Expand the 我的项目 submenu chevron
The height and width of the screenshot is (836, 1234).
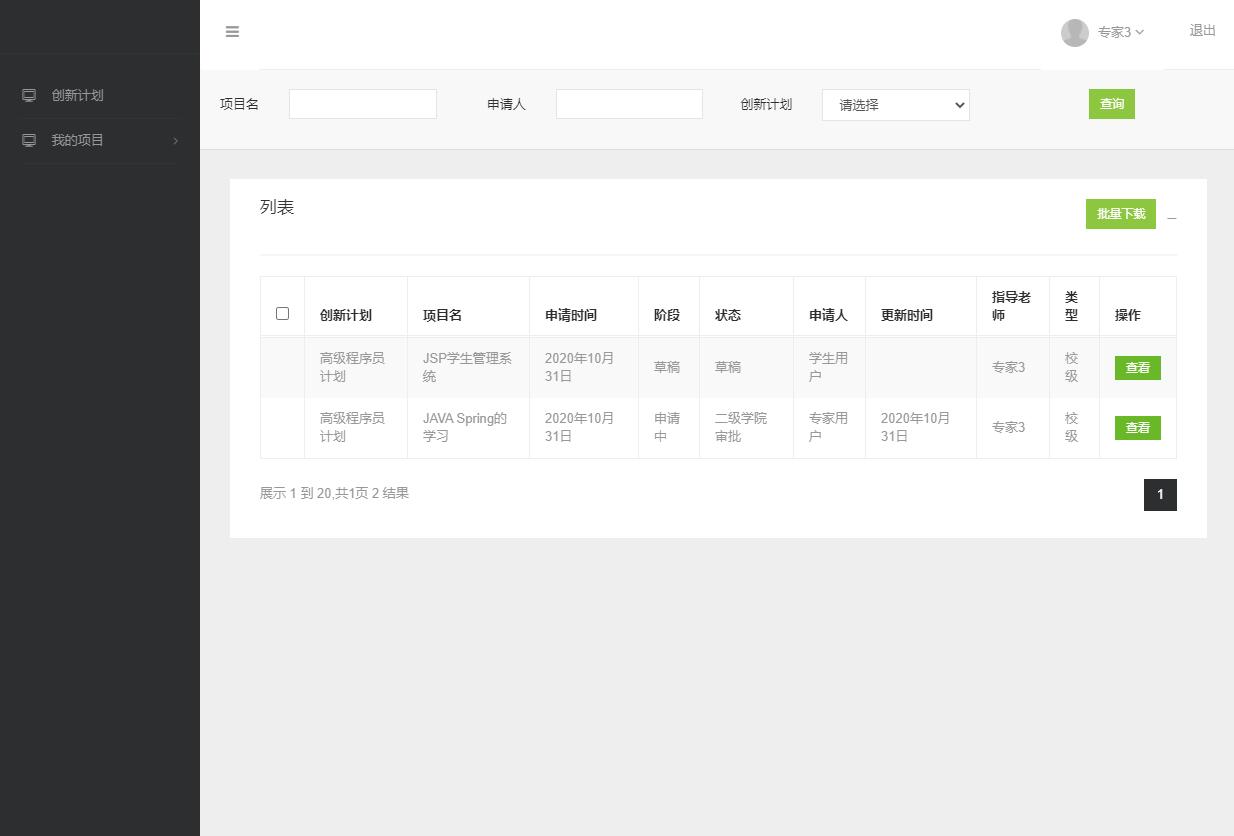tap(176, 141)
